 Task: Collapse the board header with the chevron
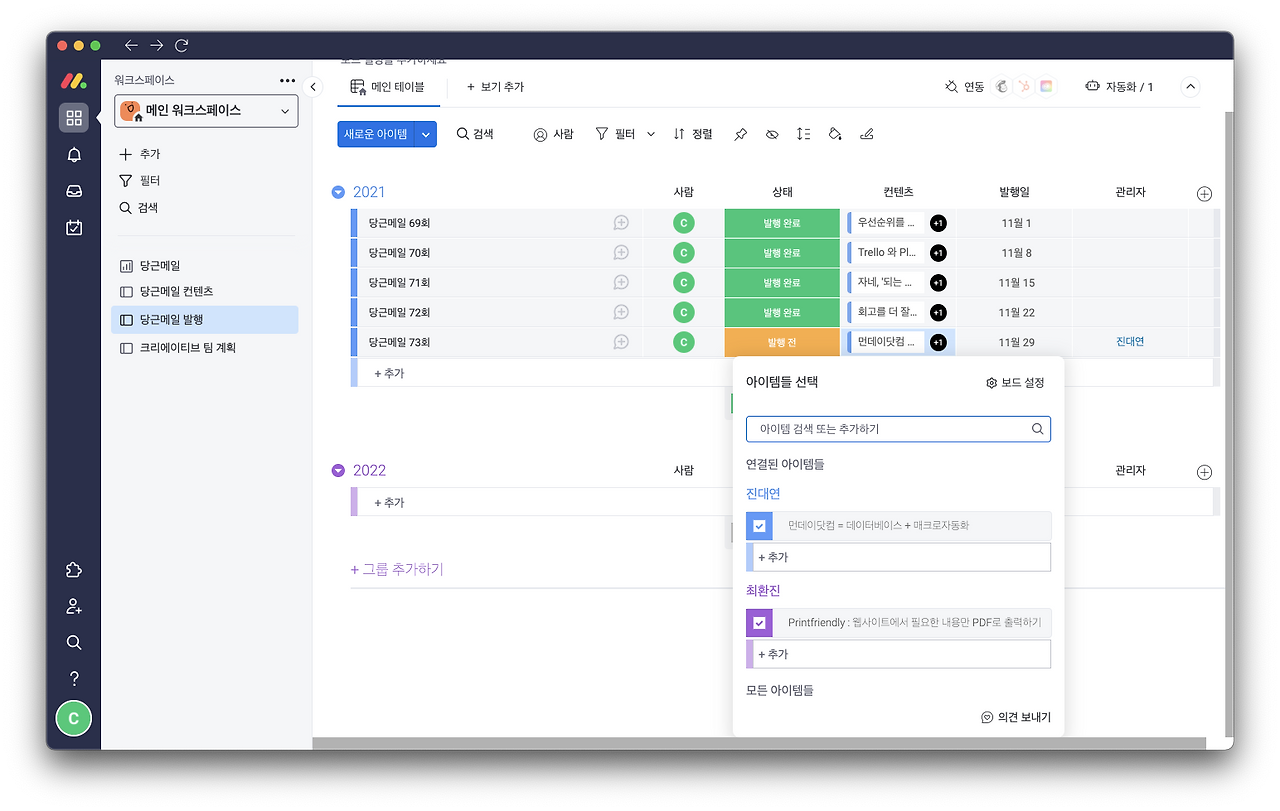pyautogui.click(x=1190, y=87)
